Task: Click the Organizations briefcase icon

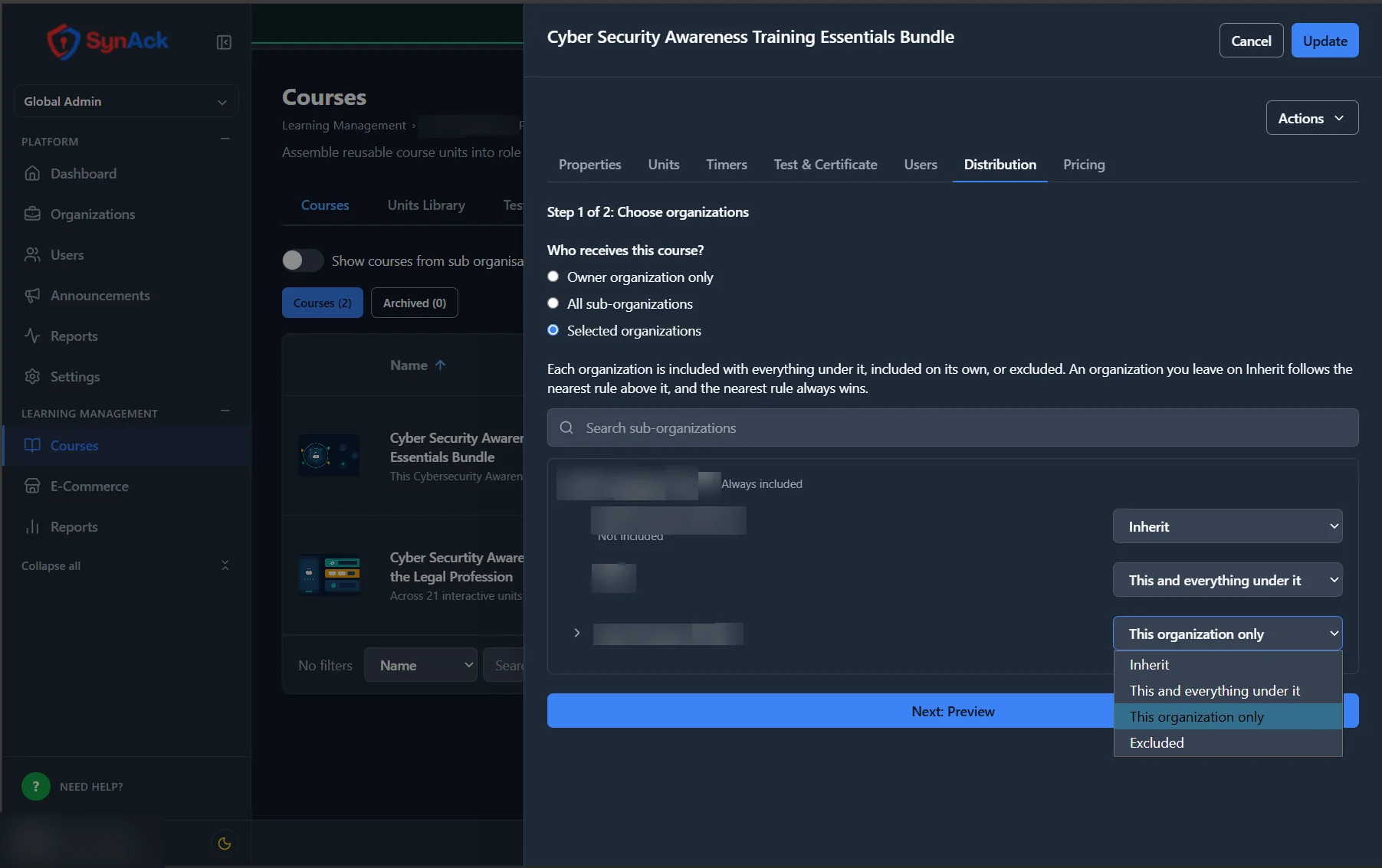Action: (x=32, y=214)
